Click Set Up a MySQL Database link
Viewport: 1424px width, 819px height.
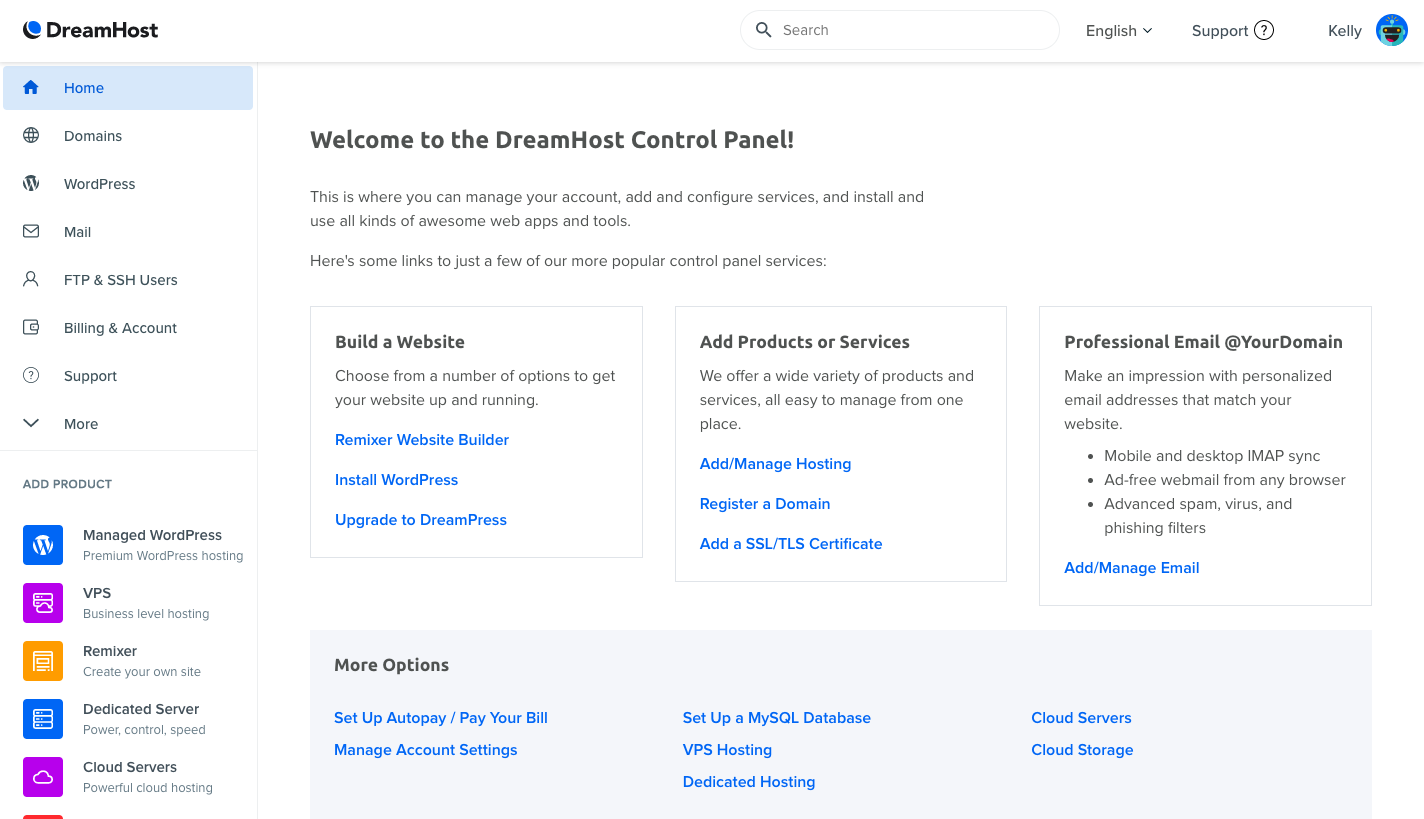coord(777,718)
